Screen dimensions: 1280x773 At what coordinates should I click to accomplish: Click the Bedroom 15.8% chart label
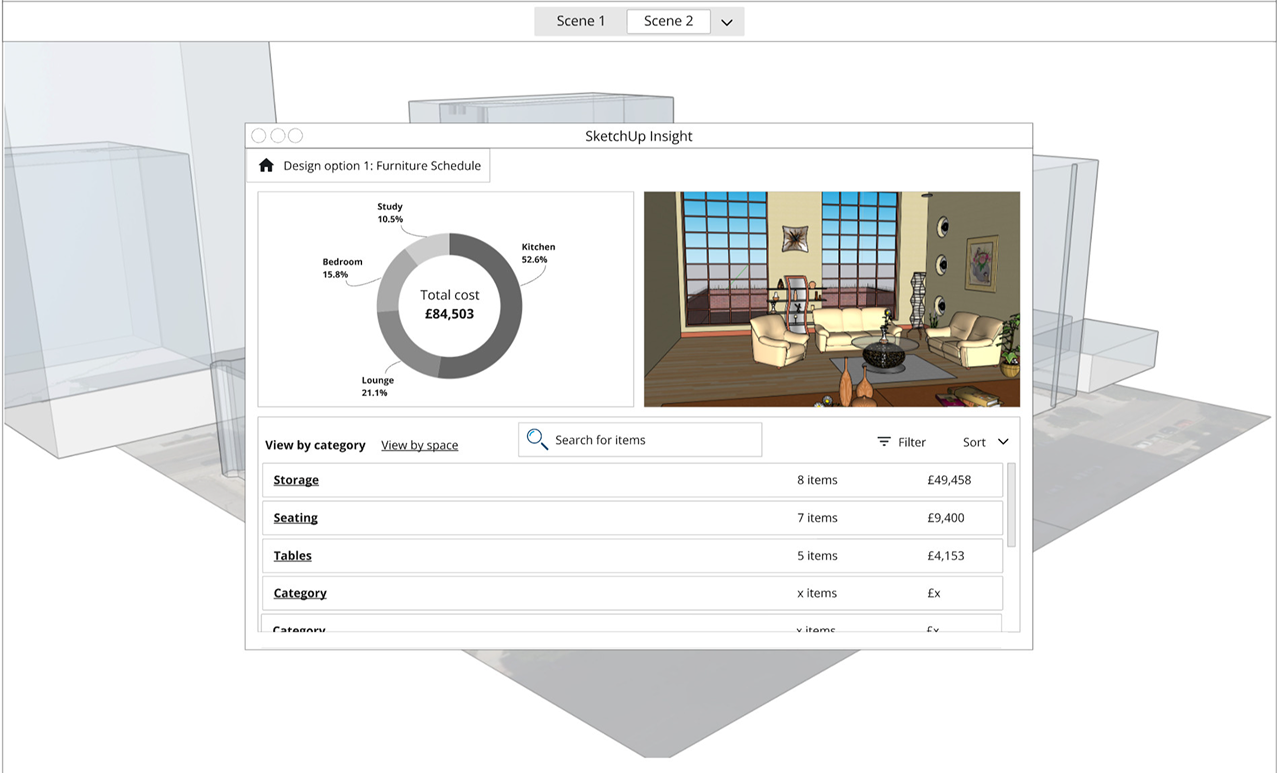click(x=342, y=268)
